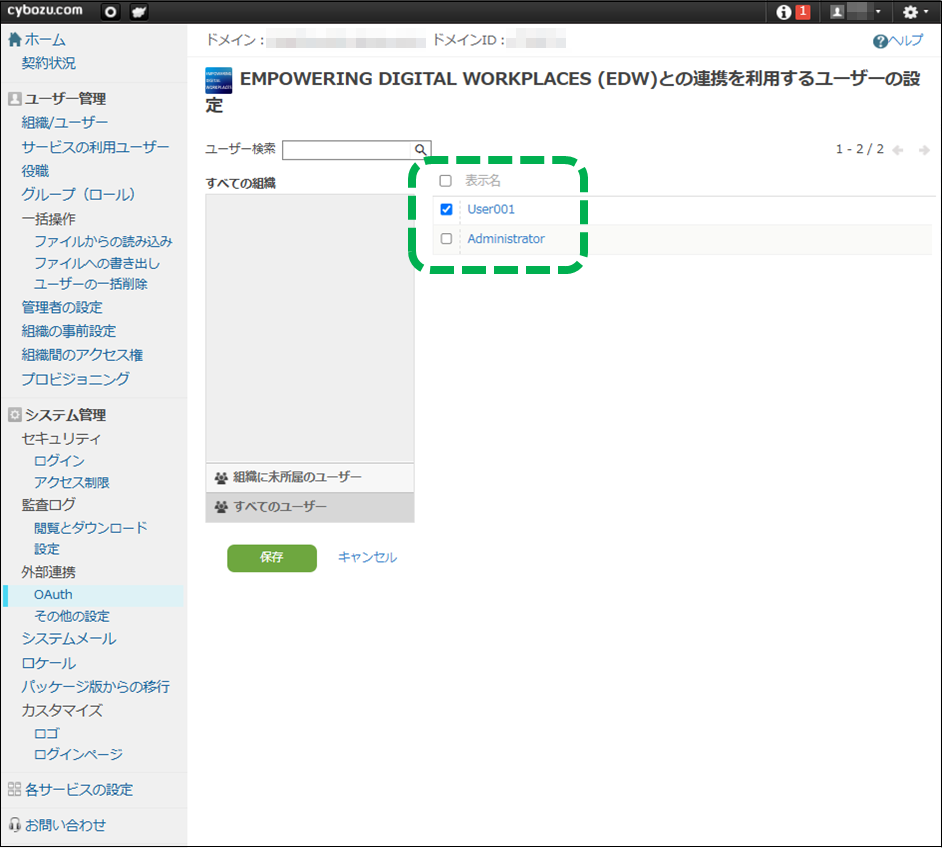This screenshot has height=848, width=942.
Task: Open 各サービスの設定 section
Action: click(x=79, y=790)
